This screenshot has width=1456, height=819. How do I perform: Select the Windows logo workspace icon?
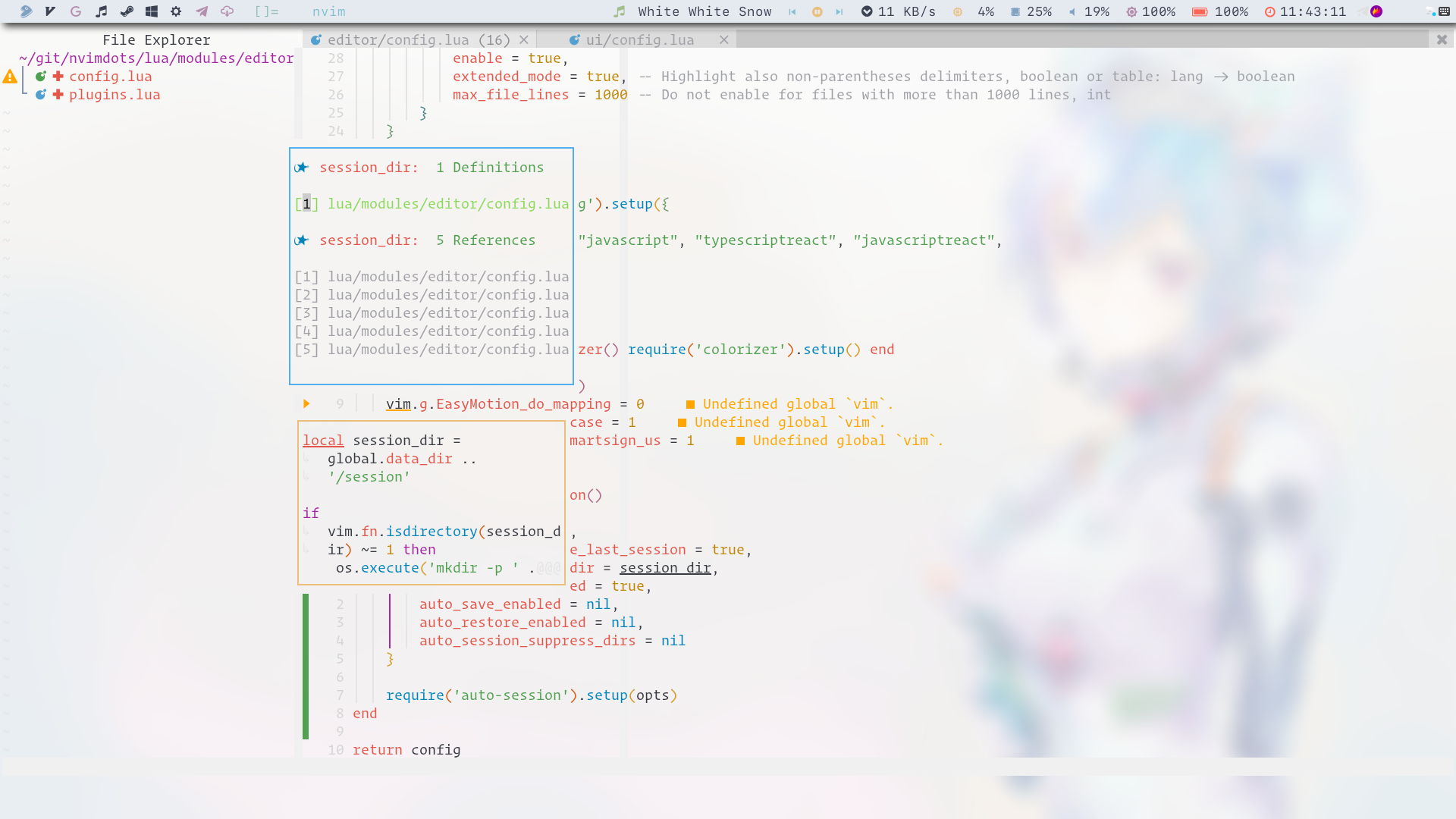(x=152, y=11)
